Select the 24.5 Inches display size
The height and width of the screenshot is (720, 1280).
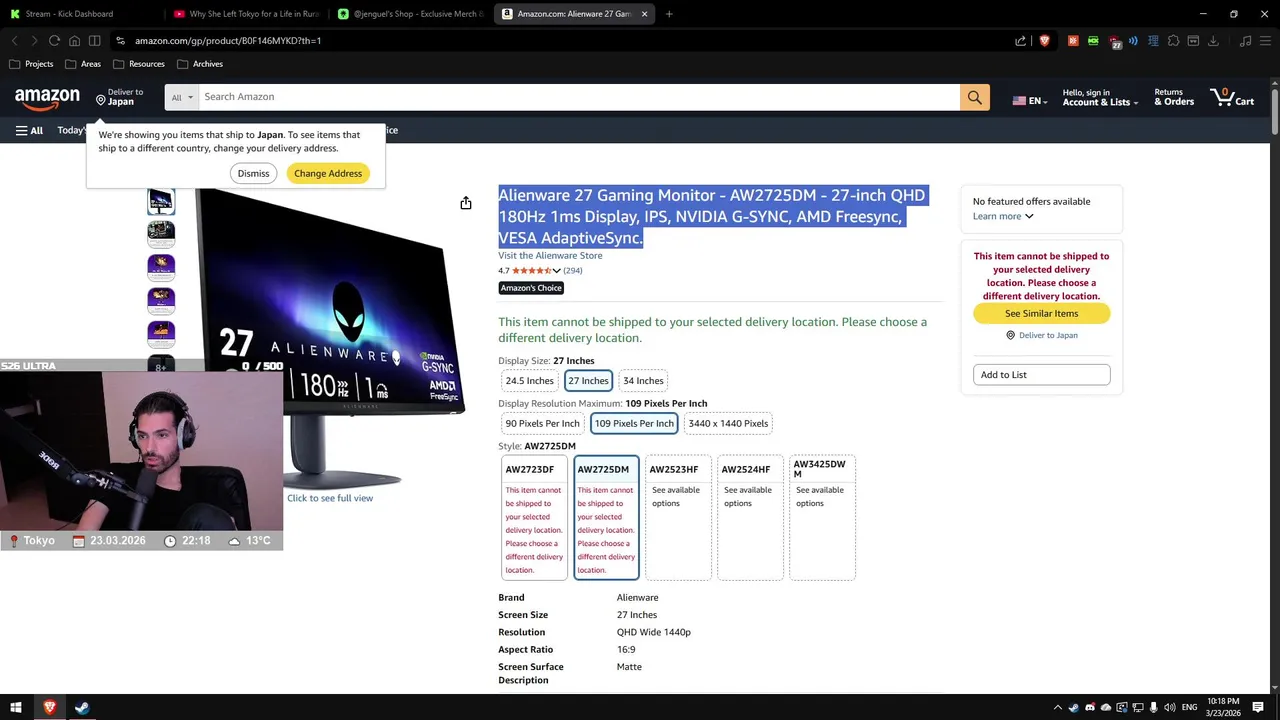[x=529, y=381]
